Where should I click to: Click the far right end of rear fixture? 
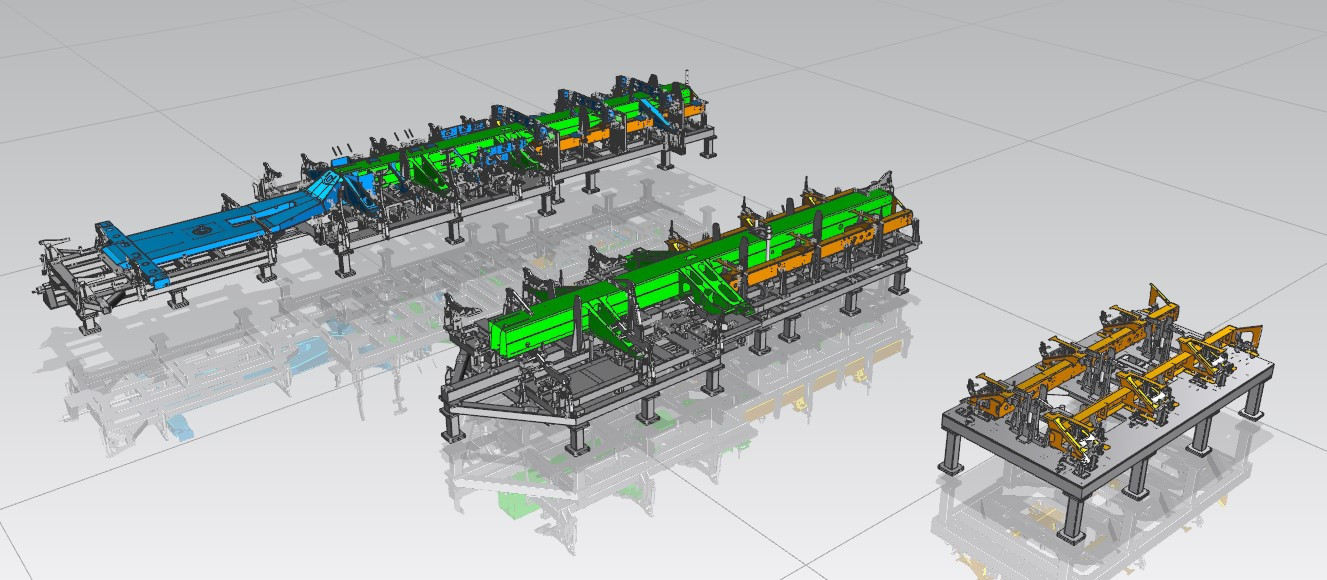point(705,128)
